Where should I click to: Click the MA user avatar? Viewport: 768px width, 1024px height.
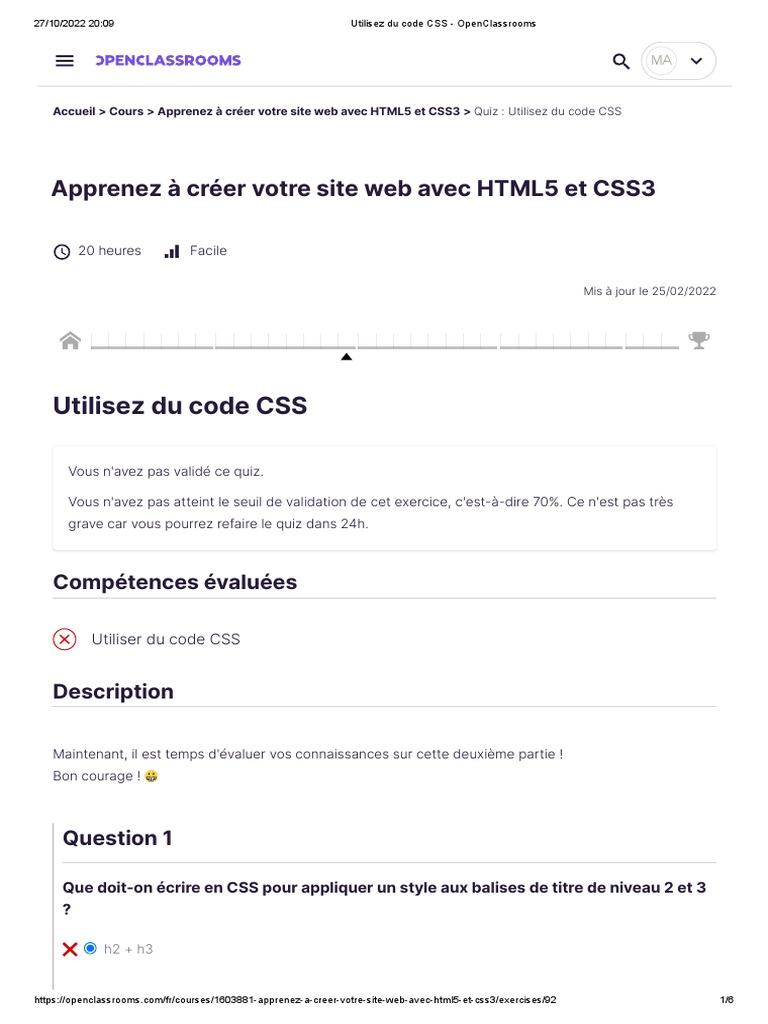pyautogui.click(x=661, y=61)
